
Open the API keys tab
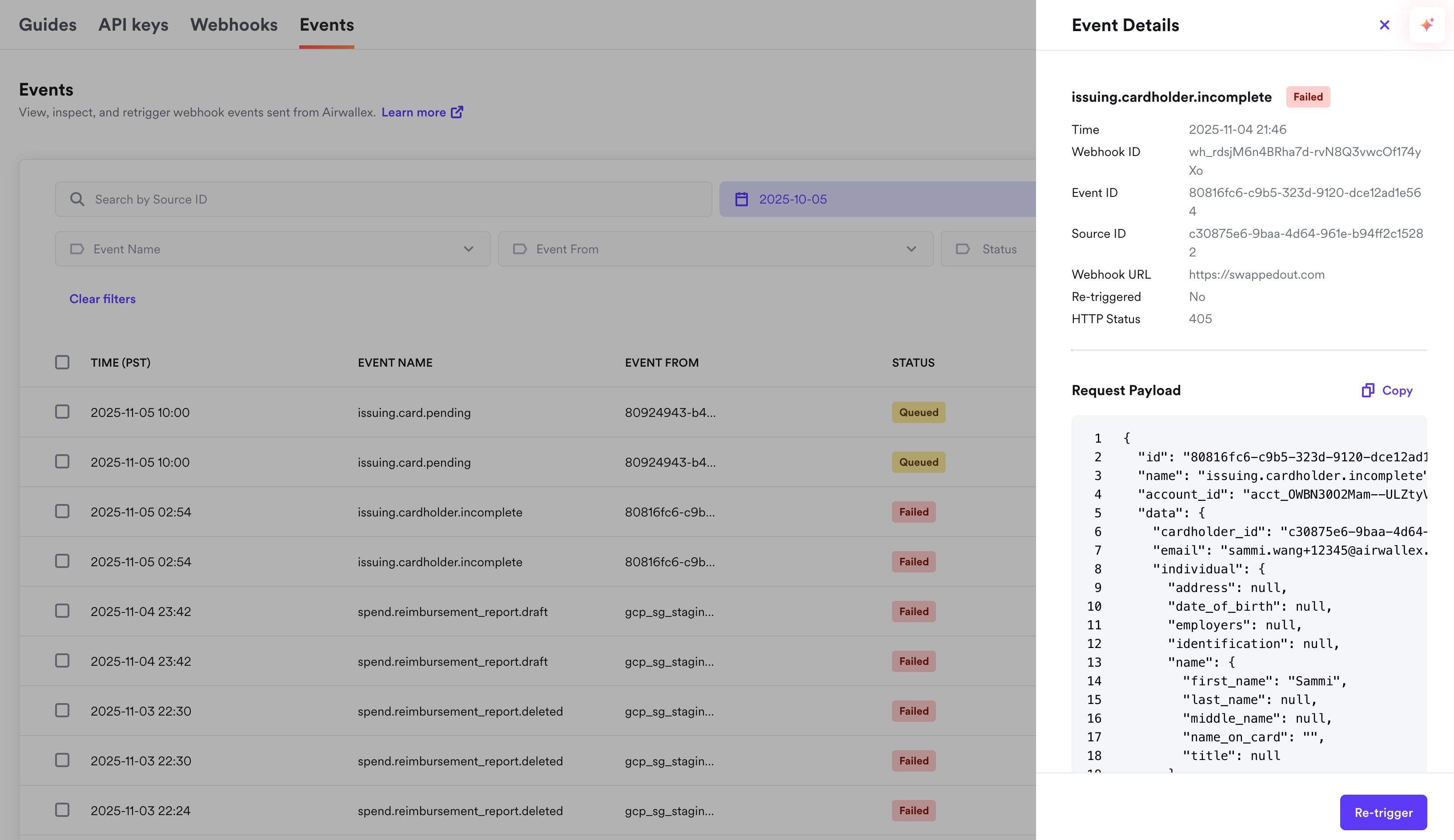pos(133,25)
